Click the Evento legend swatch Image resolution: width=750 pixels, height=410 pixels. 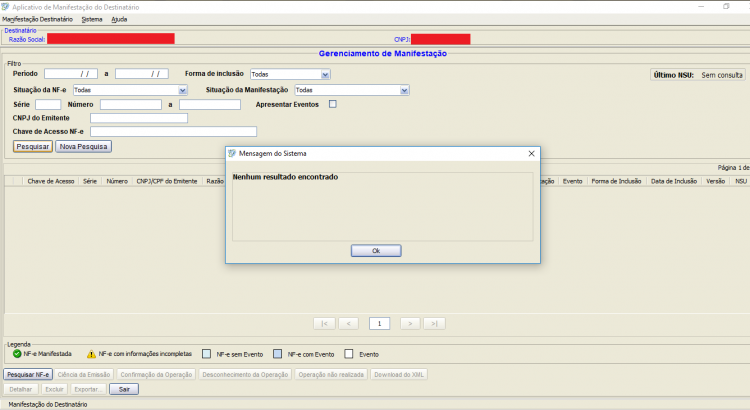[x=349, y=354]
